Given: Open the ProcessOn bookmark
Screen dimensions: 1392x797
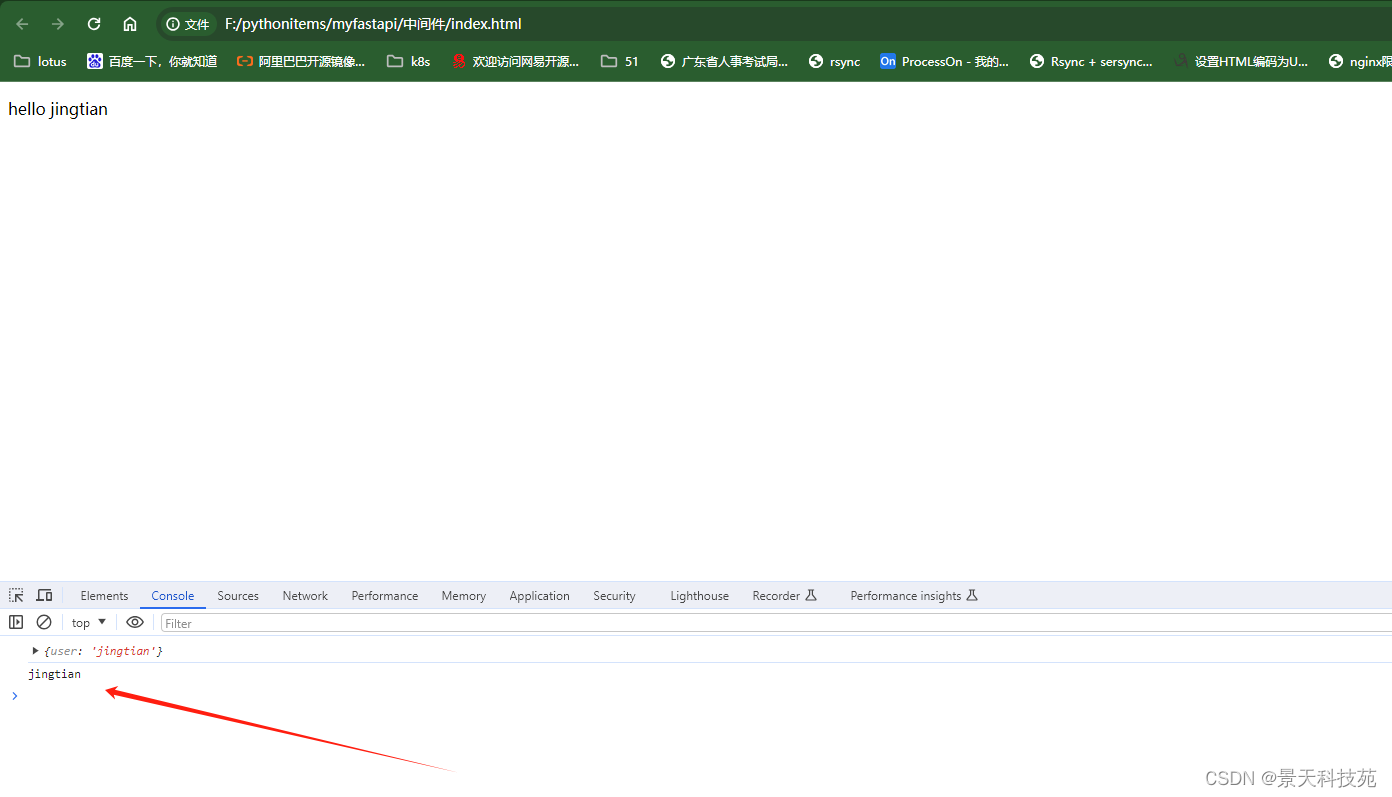Looking at the screenshot, I should tap(944, 61).
